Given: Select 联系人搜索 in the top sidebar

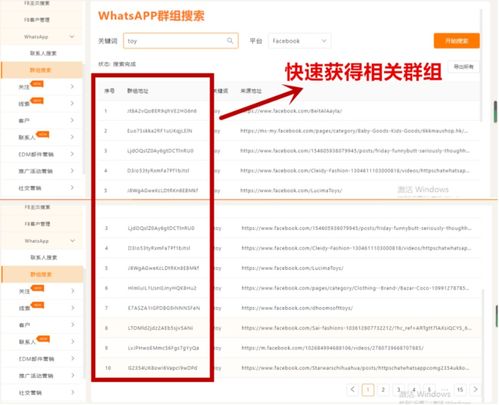Looking at the screenshot, I should click(43, 53).
